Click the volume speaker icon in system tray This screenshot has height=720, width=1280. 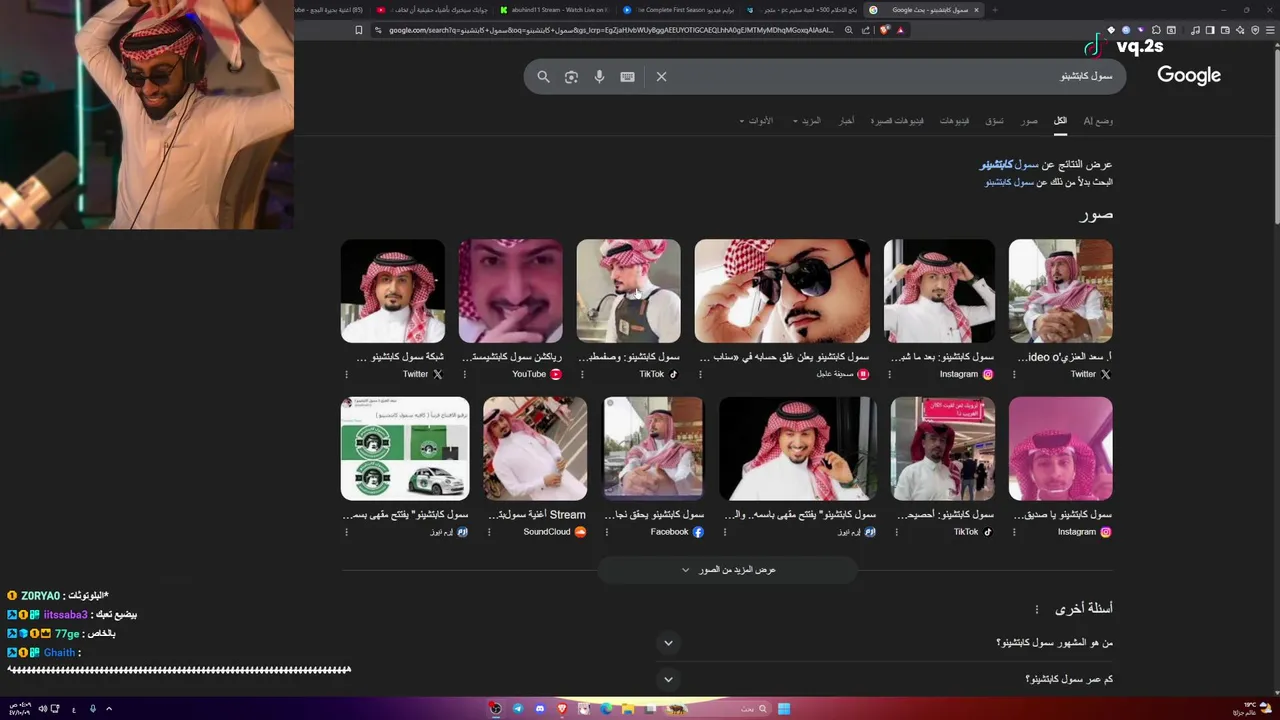(x=43, y=709)
